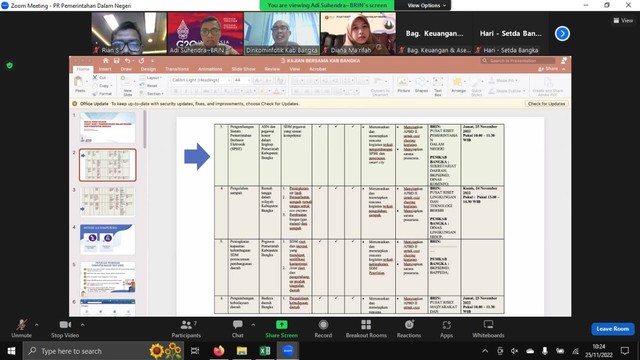Open Breakout Rooms
The height and width of the screenshot is (360, 640).
(x=366, y=329)
